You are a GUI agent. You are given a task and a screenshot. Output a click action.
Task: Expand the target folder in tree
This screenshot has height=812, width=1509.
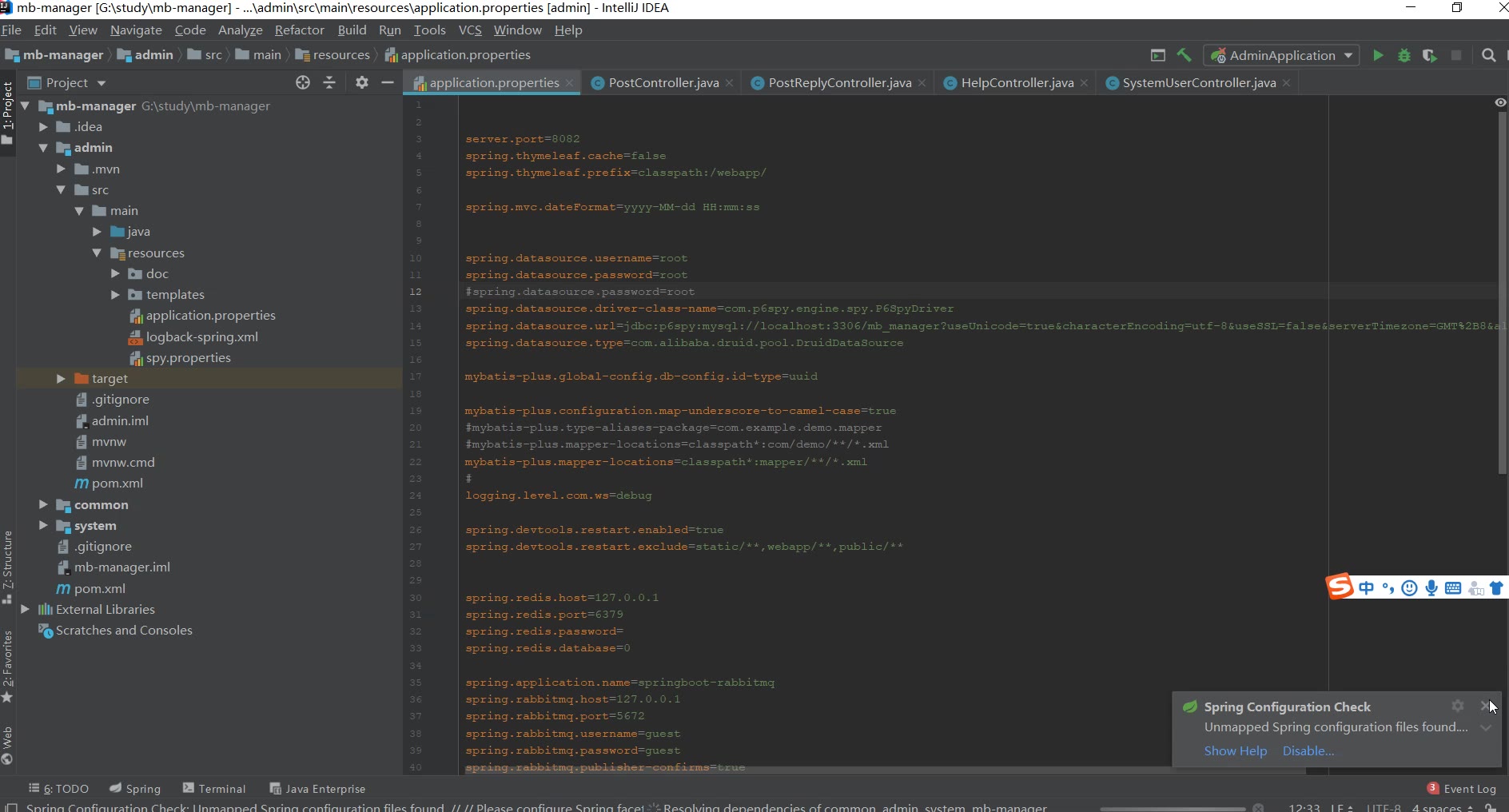click(x=61, y=379)
